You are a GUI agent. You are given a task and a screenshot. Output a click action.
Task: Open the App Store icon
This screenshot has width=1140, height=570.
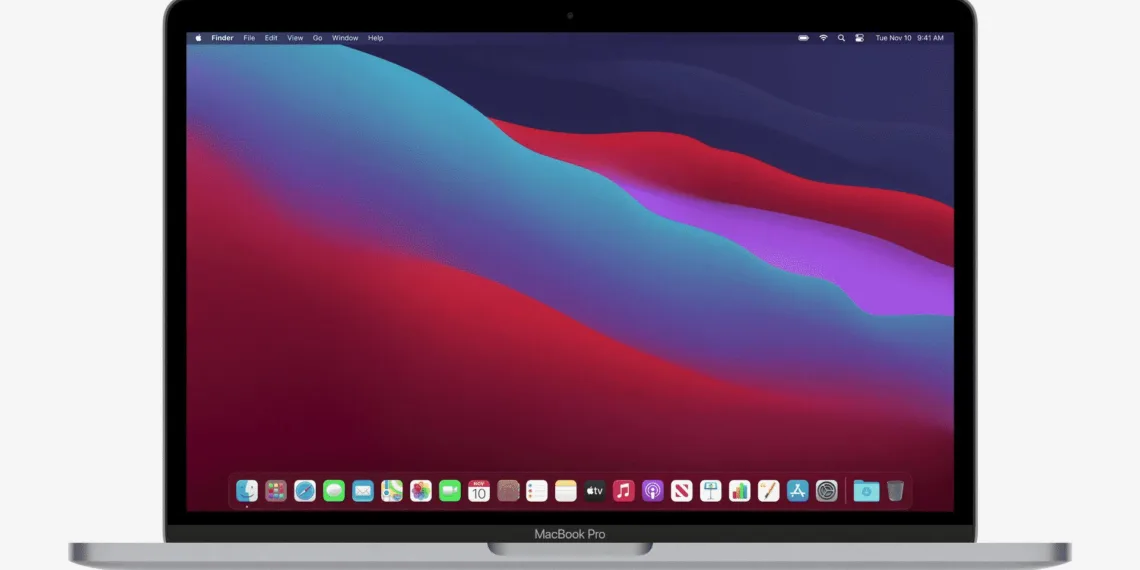coord(798,491)
